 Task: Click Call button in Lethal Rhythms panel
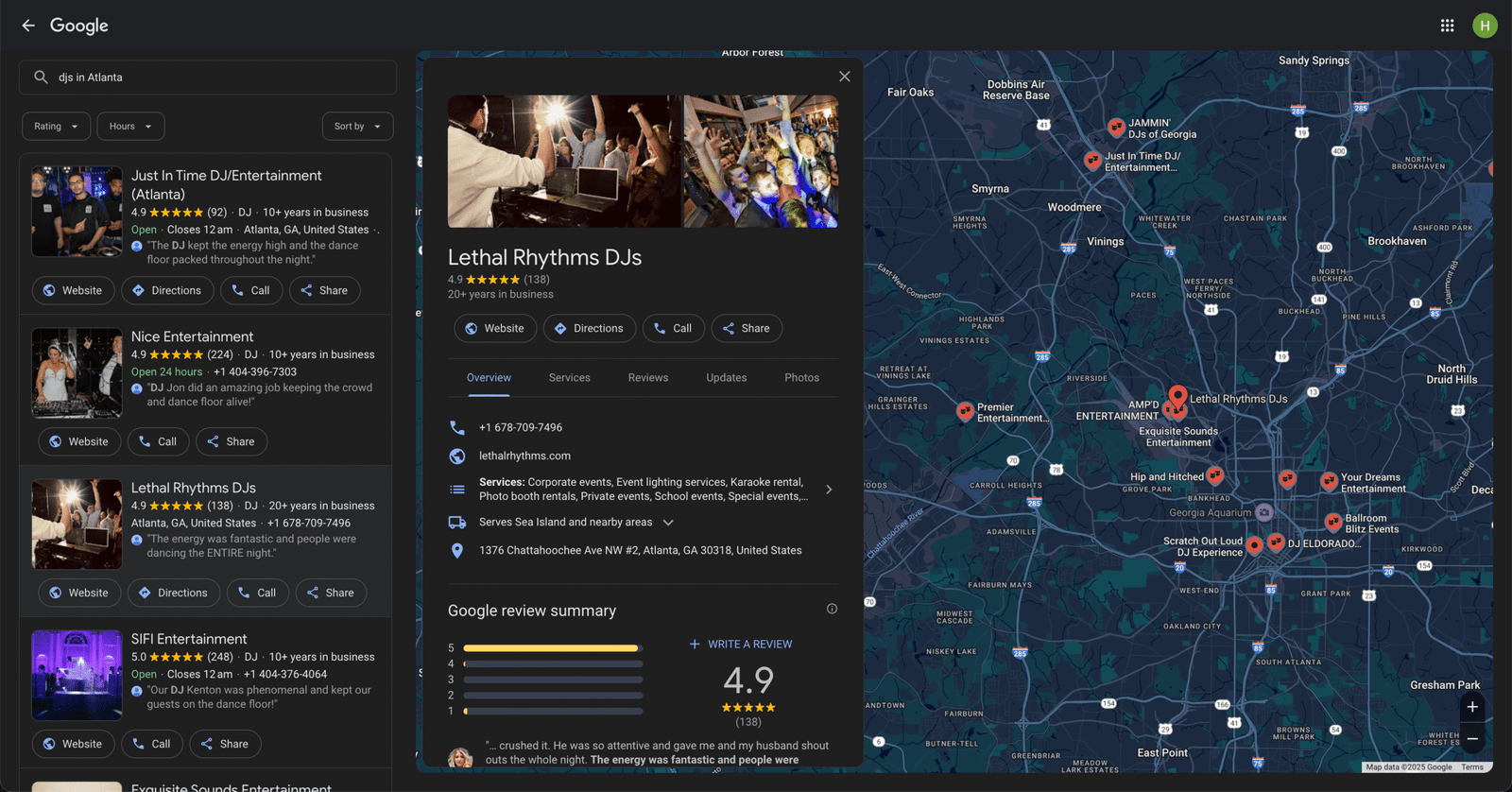(x=673, y=328)
